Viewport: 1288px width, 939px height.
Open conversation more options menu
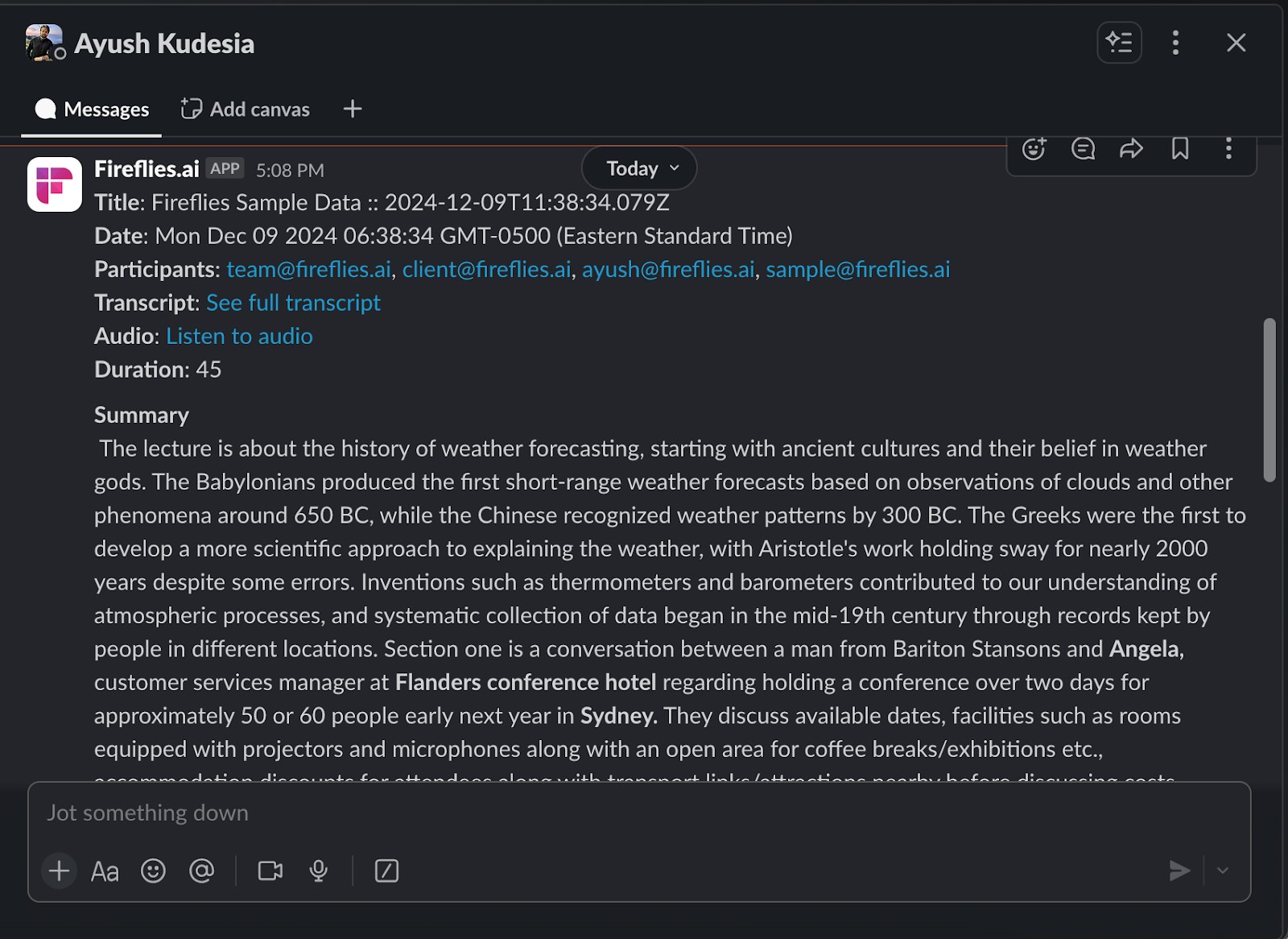coord(1175,43)
